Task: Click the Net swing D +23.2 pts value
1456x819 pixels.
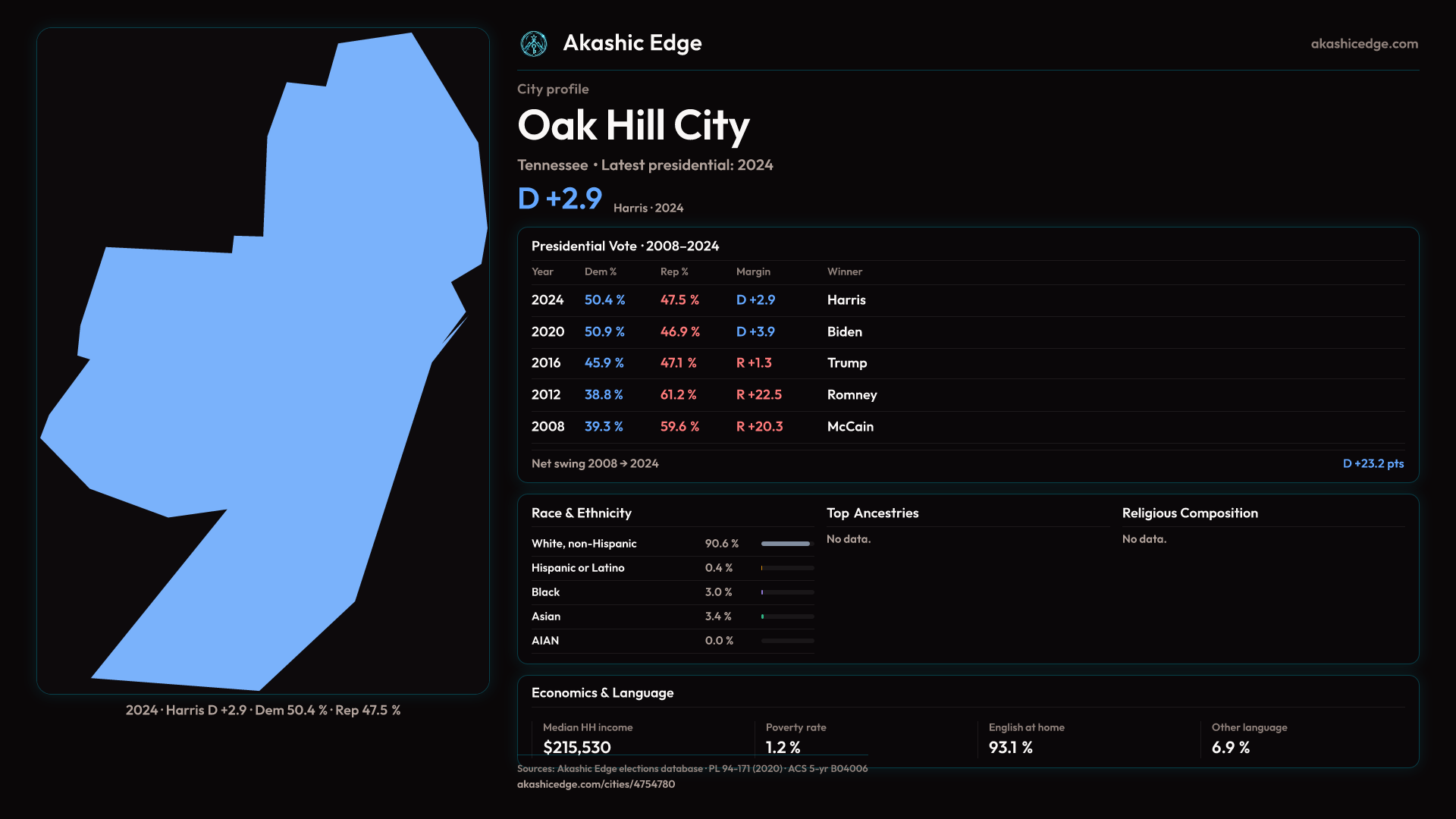Action: [1373, 463]
